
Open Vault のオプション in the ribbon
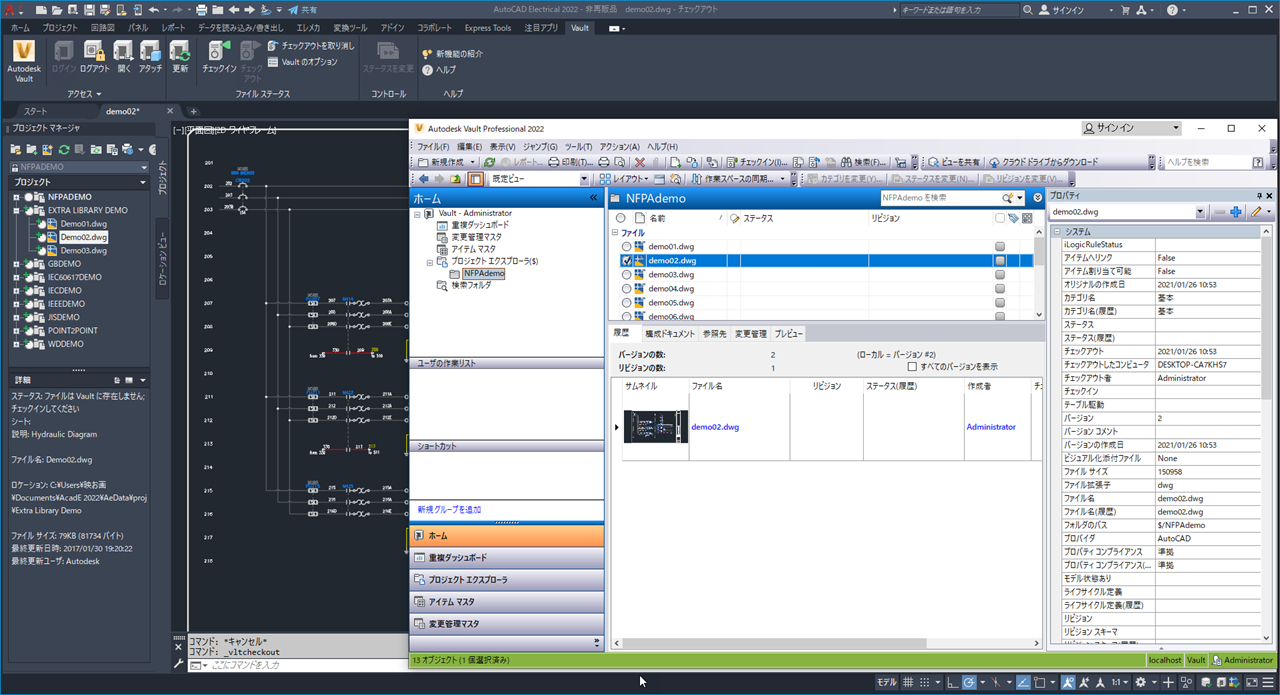pyautogui.click(x=302, y=62)
